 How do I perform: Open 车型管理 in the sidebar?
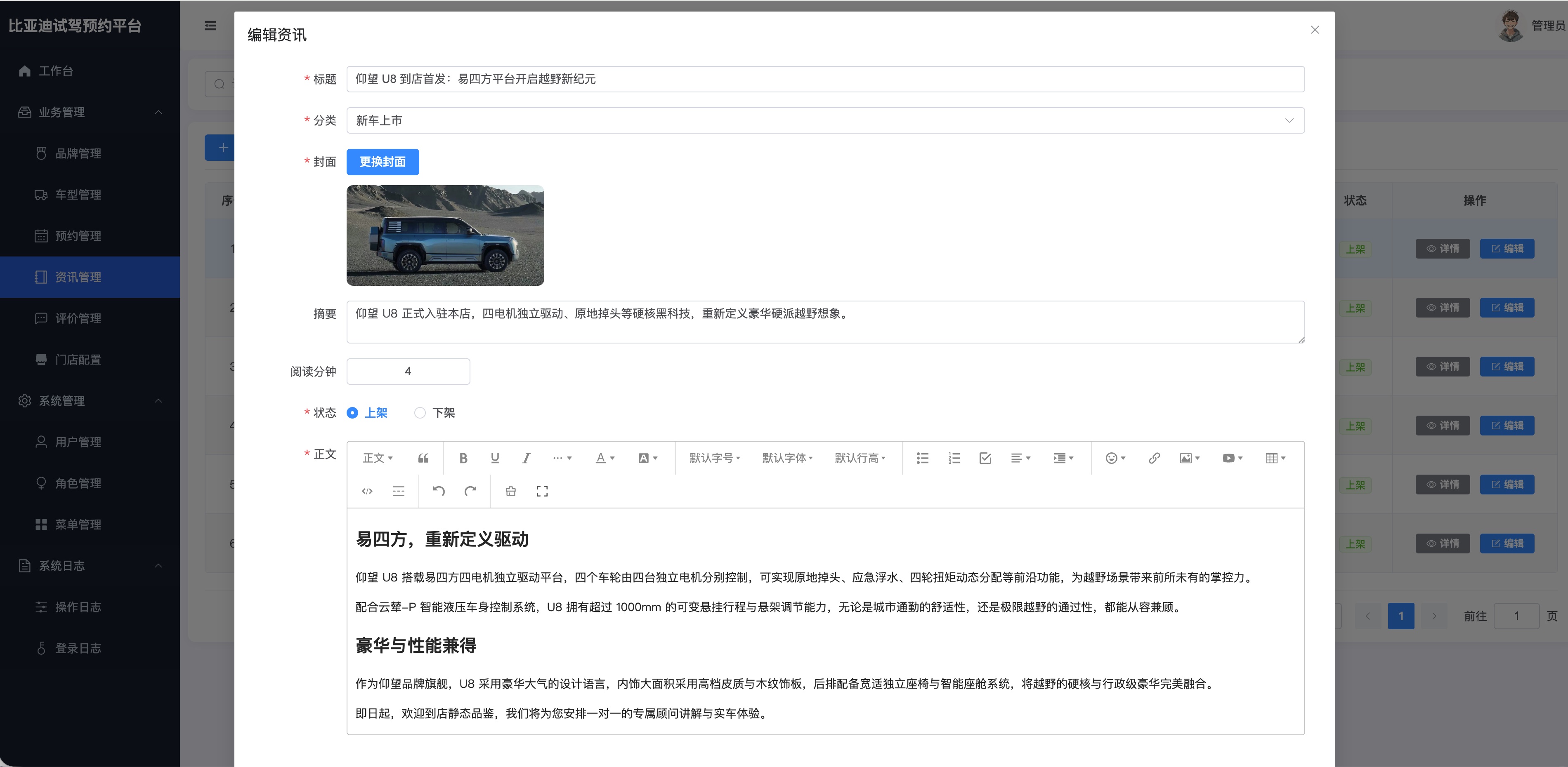[90, 195]
